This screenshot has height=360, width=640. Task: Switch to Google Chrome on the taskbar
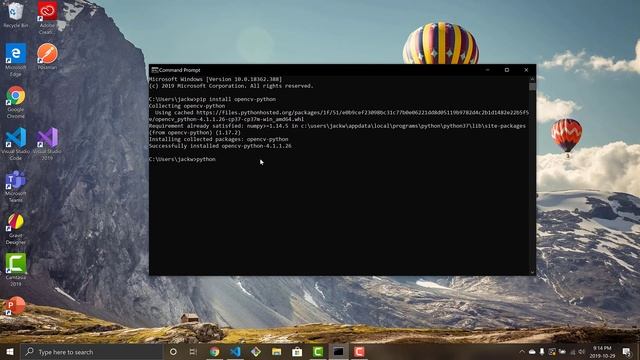pyautogui.click(x=214, y=352)
